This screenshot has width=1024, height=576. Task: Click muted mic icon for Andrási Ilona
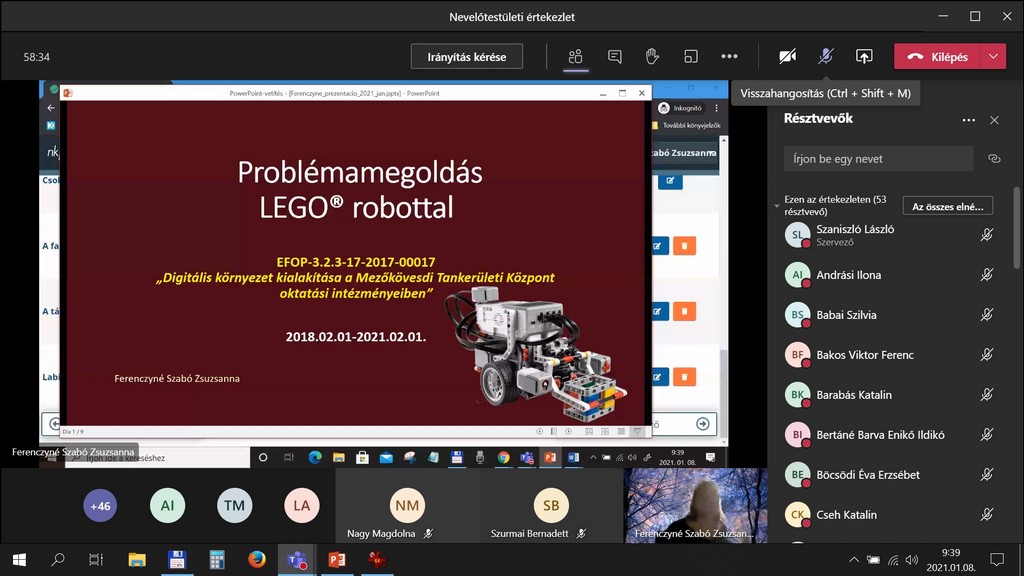tap(987, 275)
